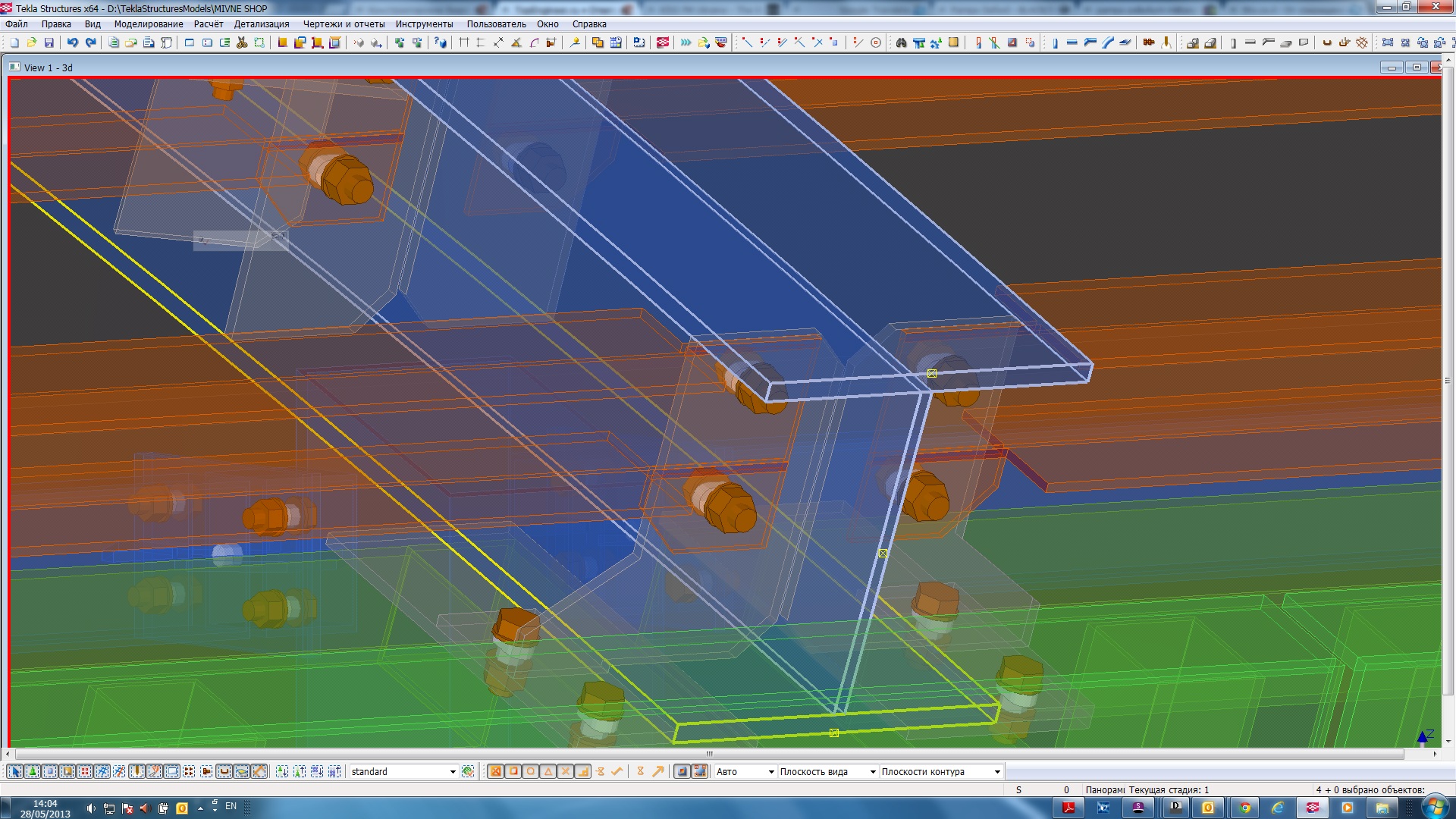This screenshot has height=819, width=1456.
Task: Click the Save model icon
Action: coord(49,42)
